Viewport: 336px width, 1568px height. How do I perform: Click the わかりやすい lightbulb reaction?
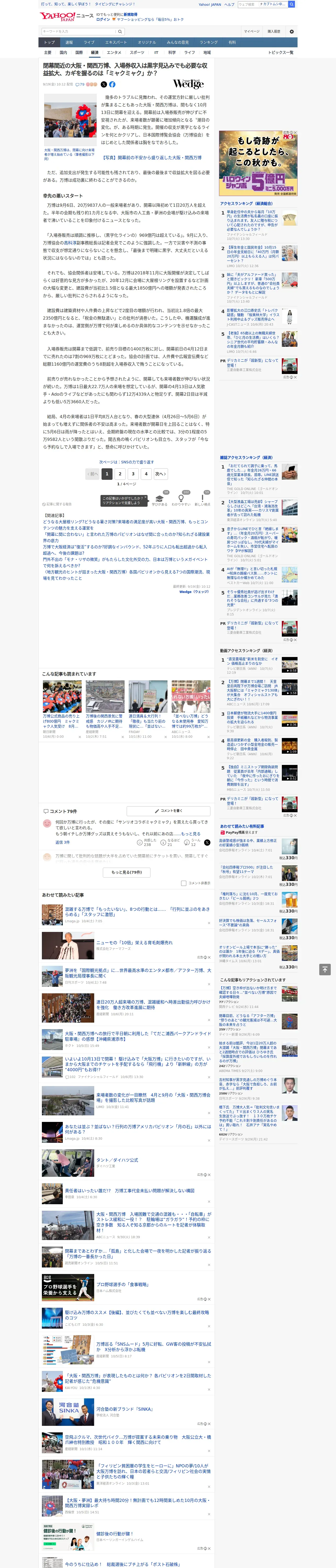(181, 499)
